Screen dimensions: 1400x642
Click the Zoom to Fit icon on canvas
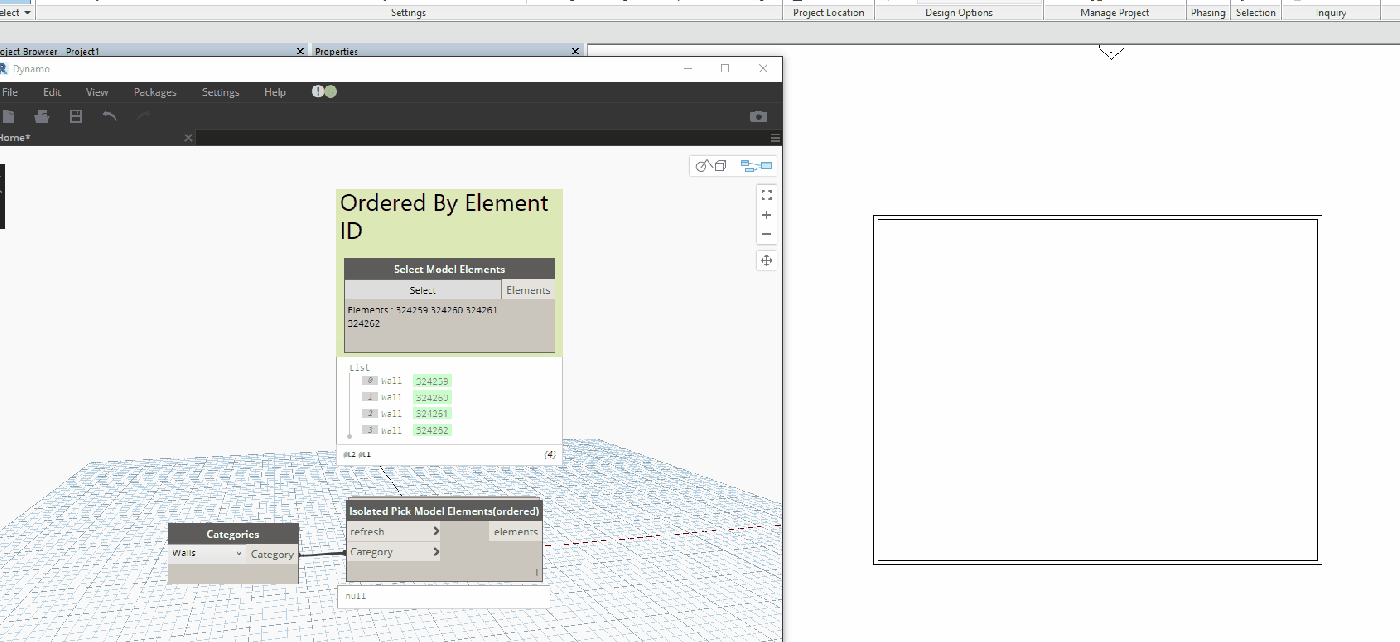click(x=767, y=194)
